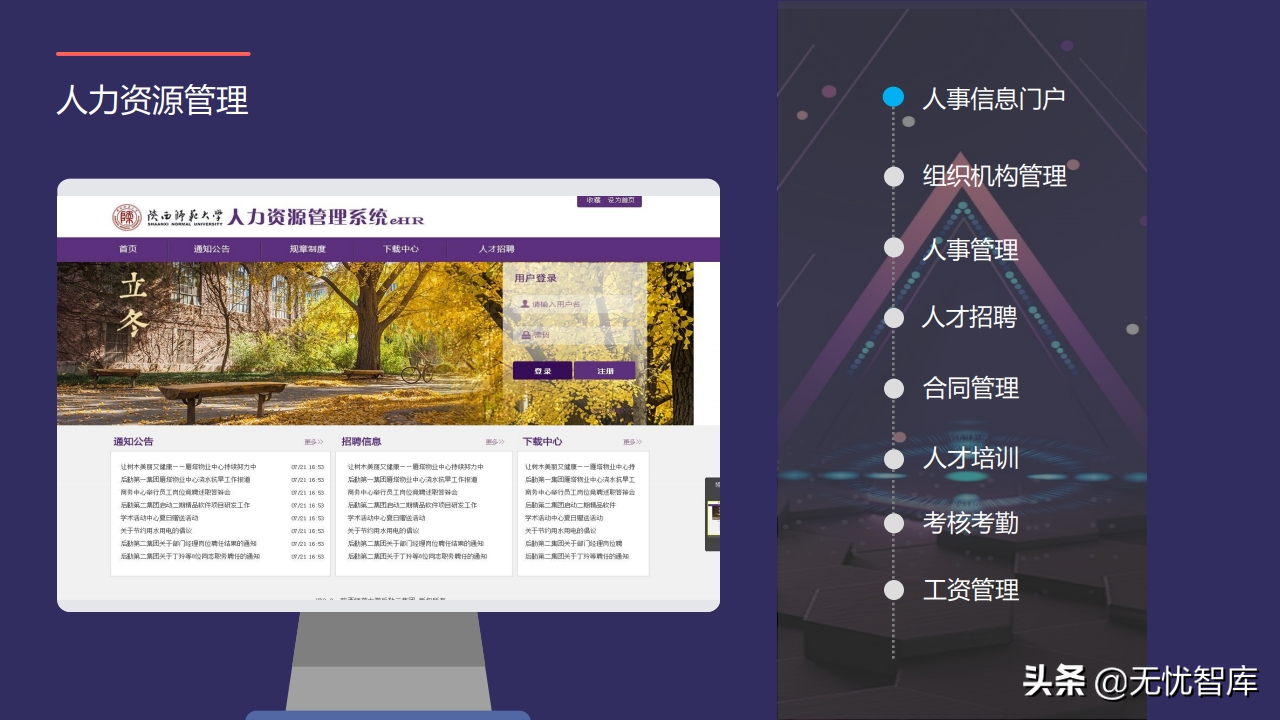
Task: Click the 设为首页 link at top right
Action: pos(623,201)
